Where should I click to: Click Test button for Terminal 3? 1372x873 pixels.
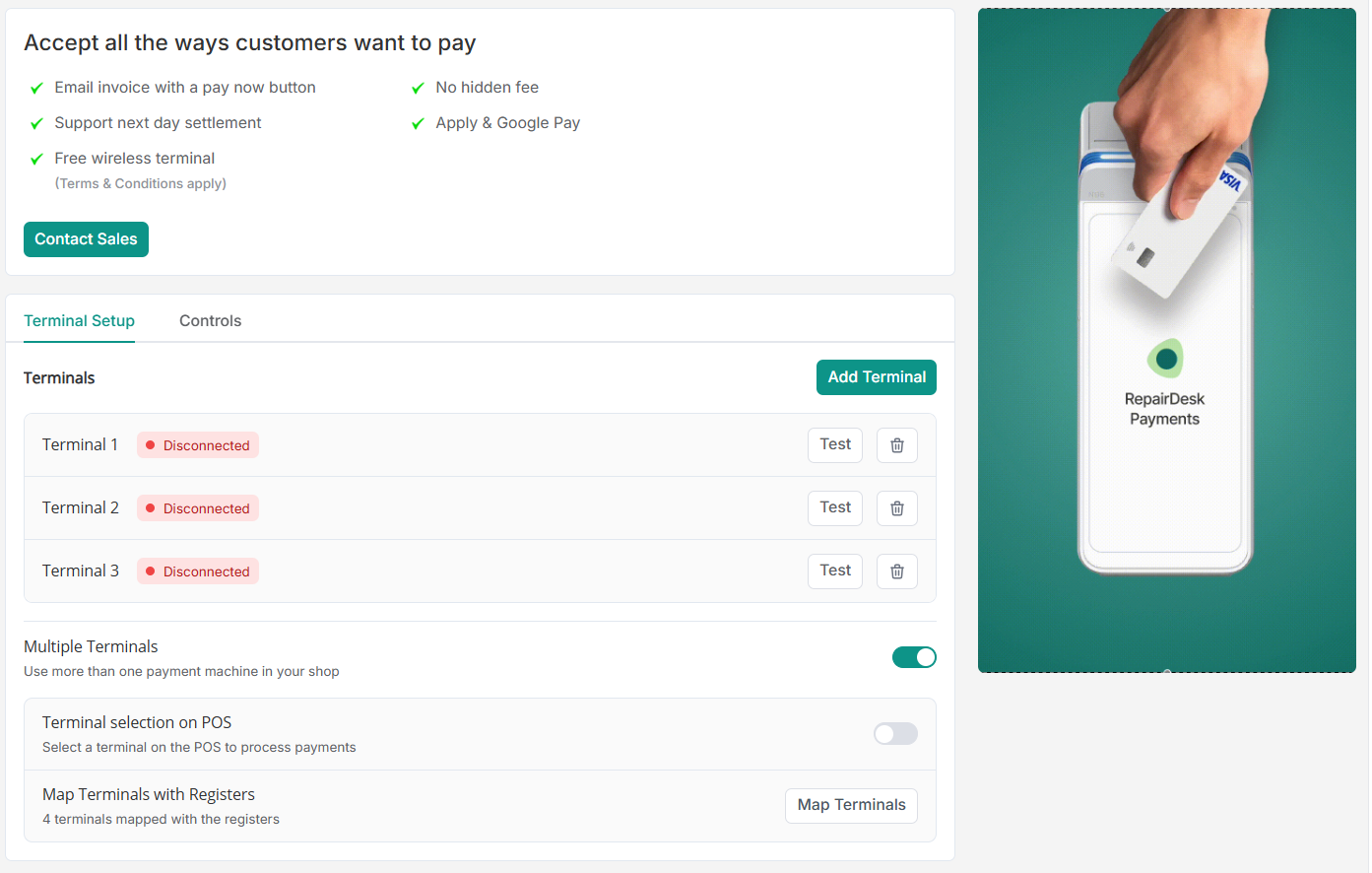point(834,571)
